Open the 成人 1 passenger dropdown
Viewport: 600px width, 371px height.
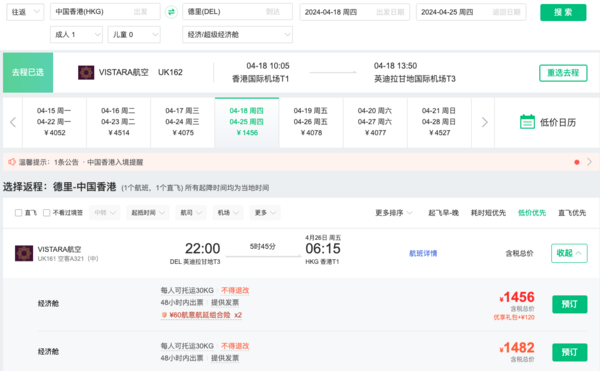77,34
